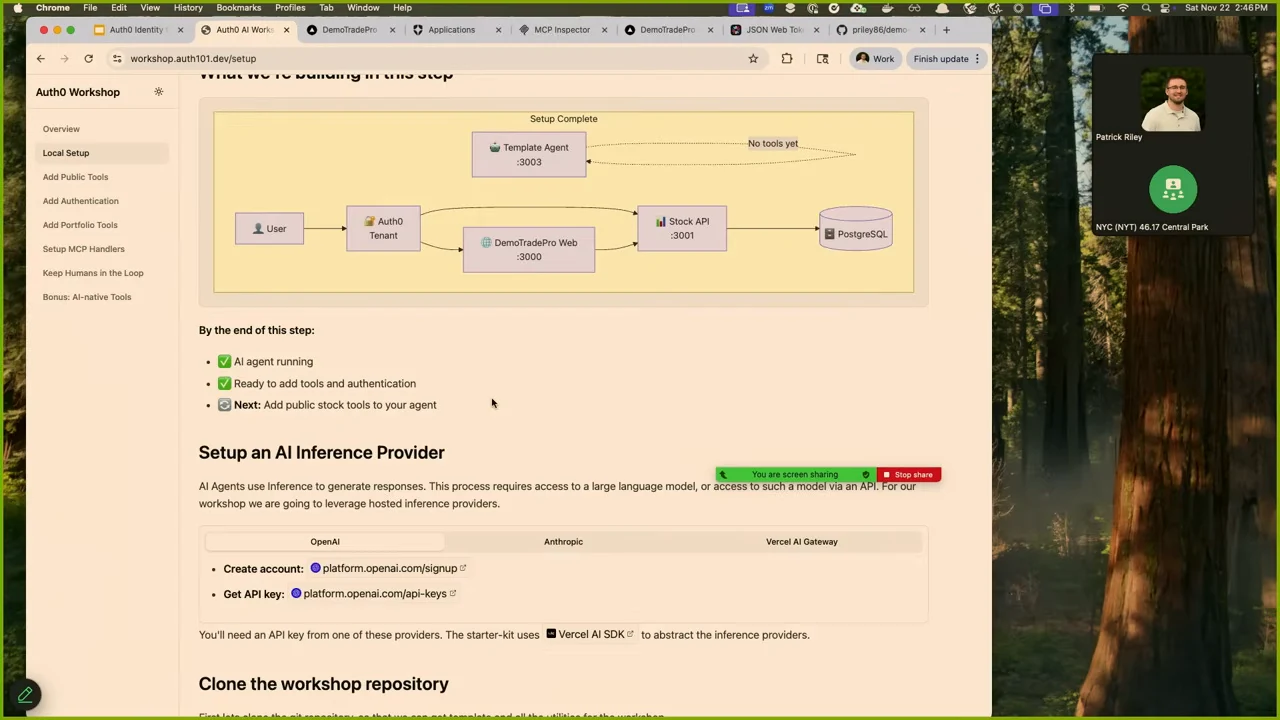Close the Applications tab
Viewport: 1280px width, 720px height.
(498, 30)
